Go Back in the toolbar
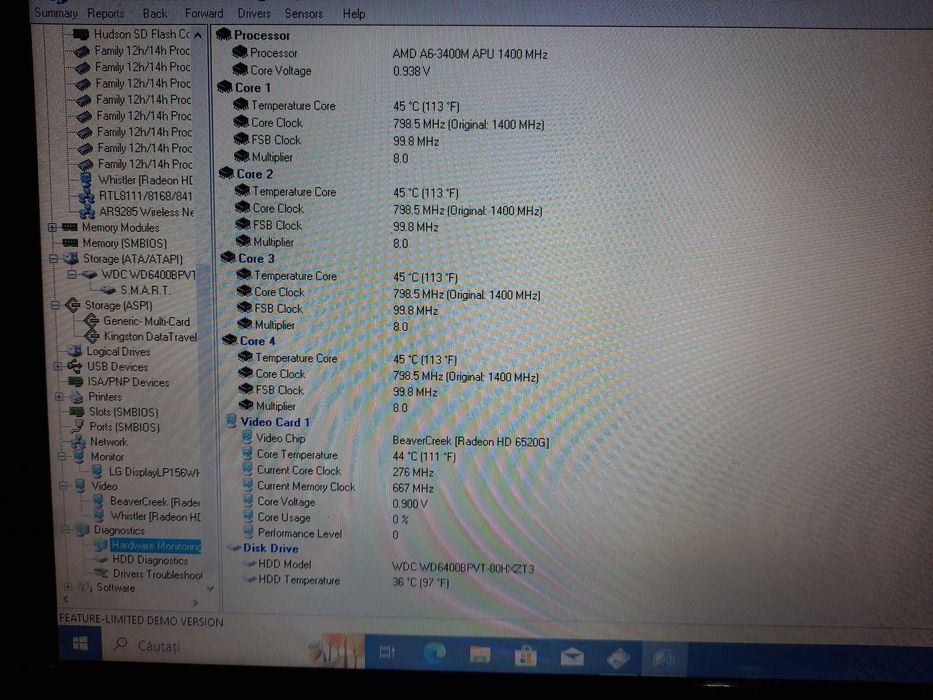The width and height of the screenshot is (933, 700). [x=155, y=13]
